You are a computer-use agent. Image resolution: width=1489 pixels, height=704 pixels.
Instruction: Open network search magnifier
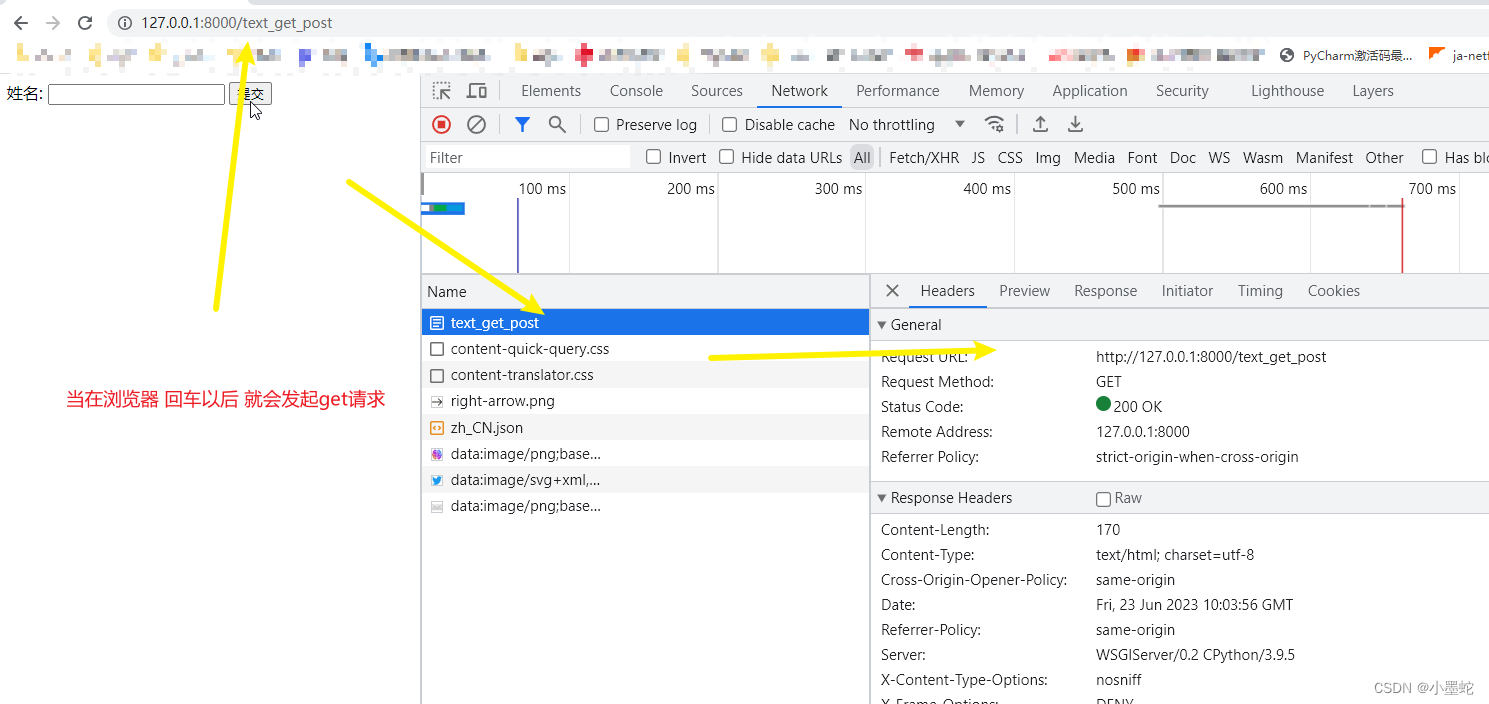557,124
